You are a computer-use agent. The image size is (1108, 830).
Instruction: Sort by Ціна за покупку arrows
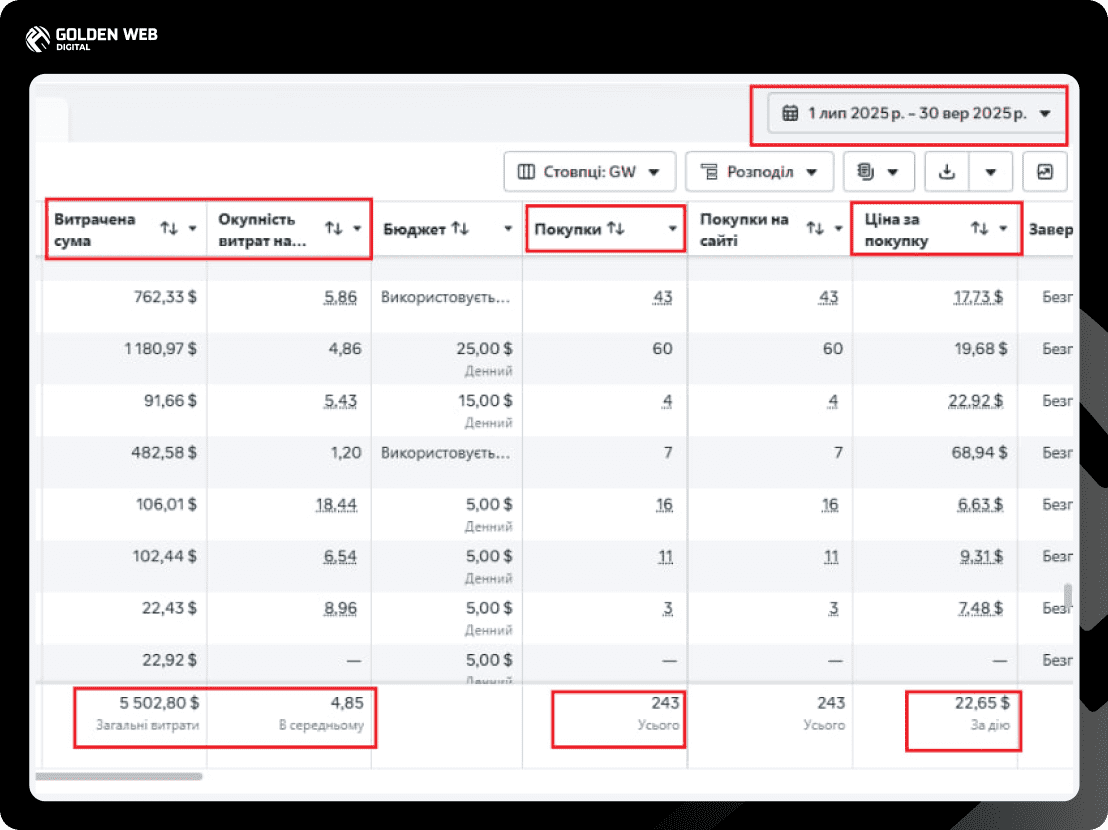click(979, 228)
